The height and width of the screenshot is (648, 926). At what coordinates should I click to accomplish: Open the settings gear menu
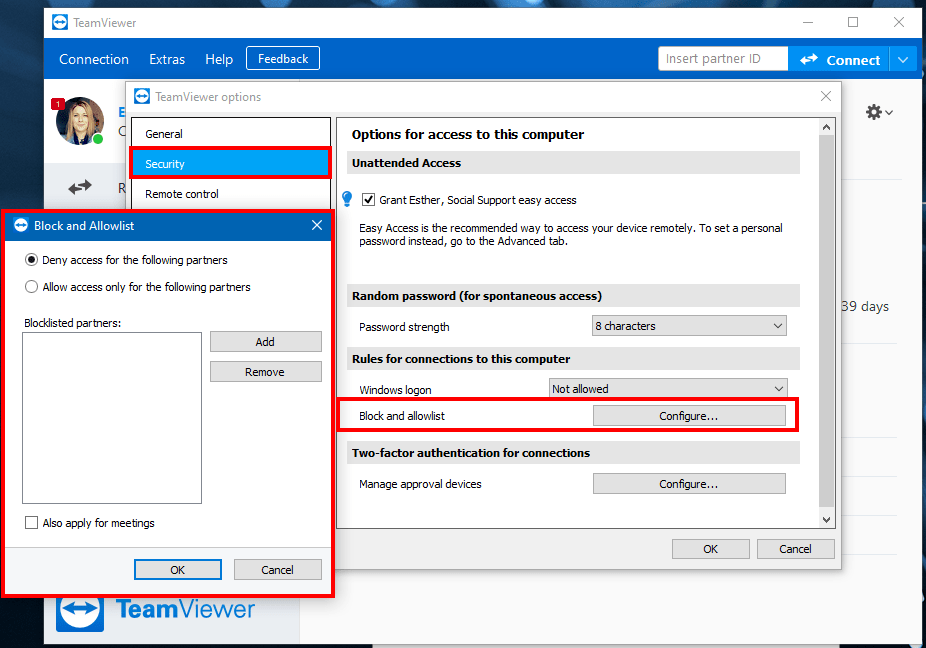point(877,112)
